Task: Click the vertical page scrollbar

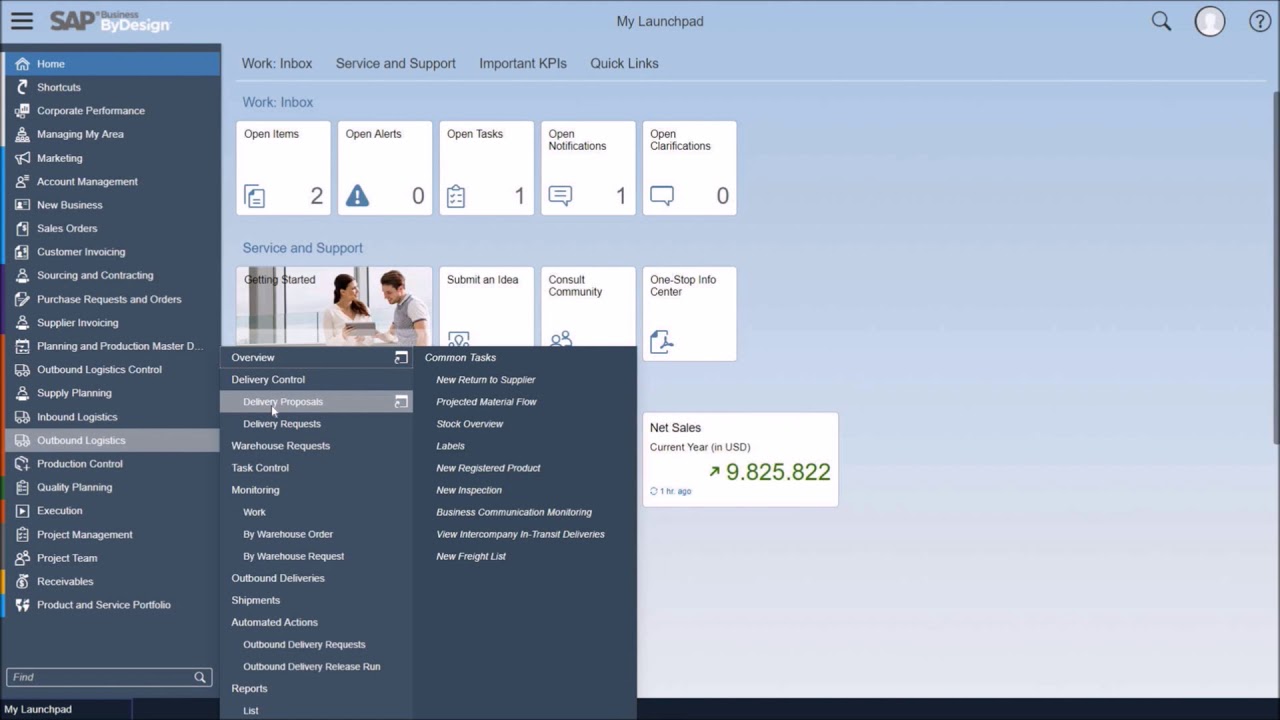Action: tap(1275, 268)
